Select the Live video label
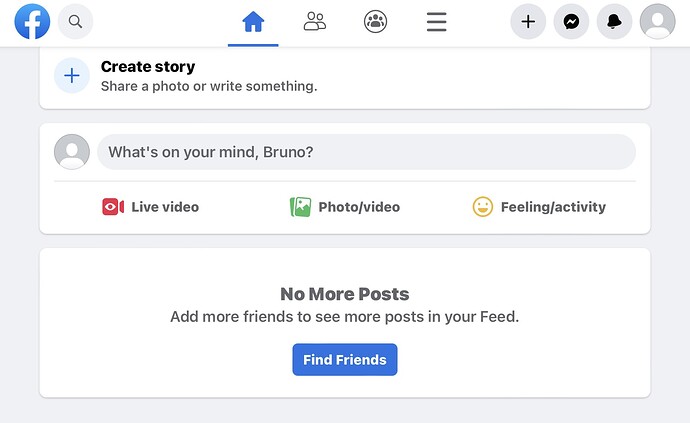The height and width of the screenshot is (423, 690). point(165,207)
